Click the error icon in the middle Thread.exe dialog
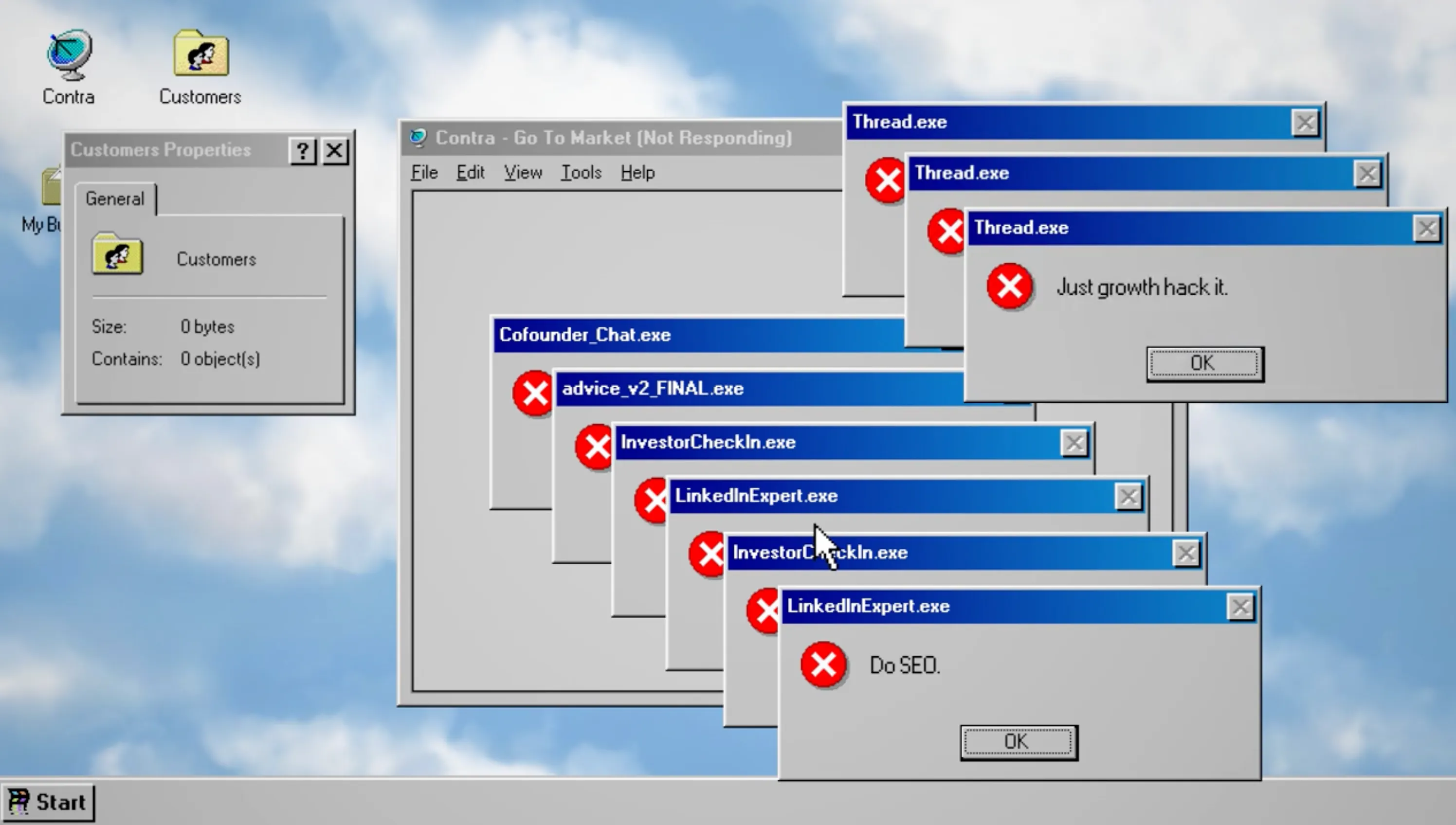The width and height of the screenshot is (1456, 825). tap(946, 231)
